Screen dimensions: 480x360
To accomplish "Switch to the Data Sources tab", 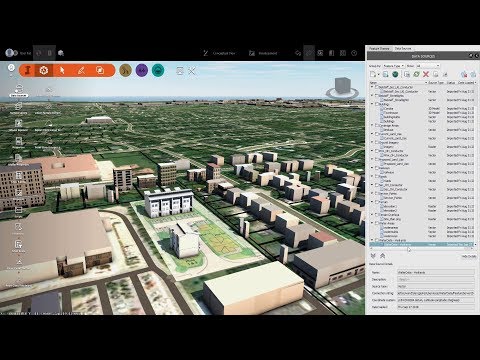I will (x=403, y=49).
